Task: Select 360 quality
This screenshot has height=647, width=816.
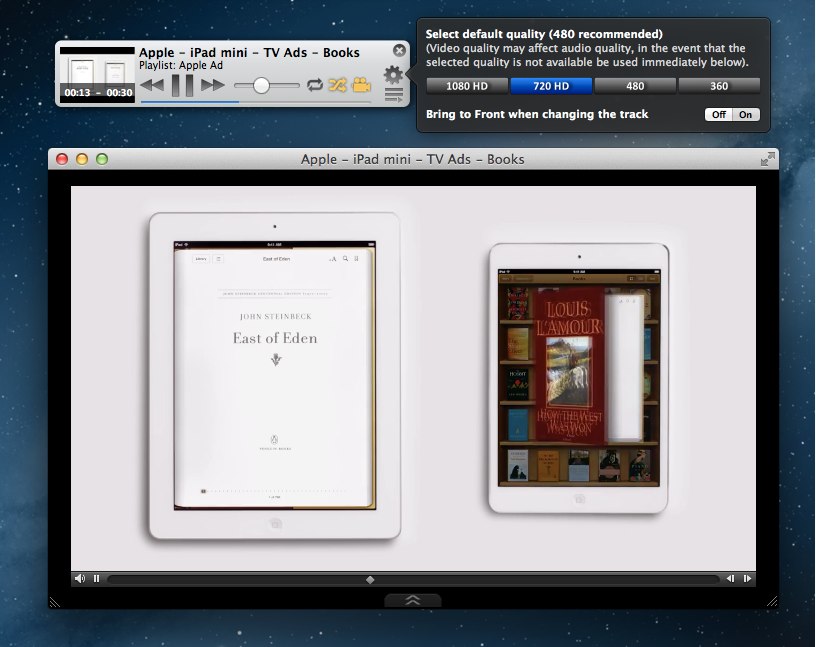Action: tap(719, 86)
